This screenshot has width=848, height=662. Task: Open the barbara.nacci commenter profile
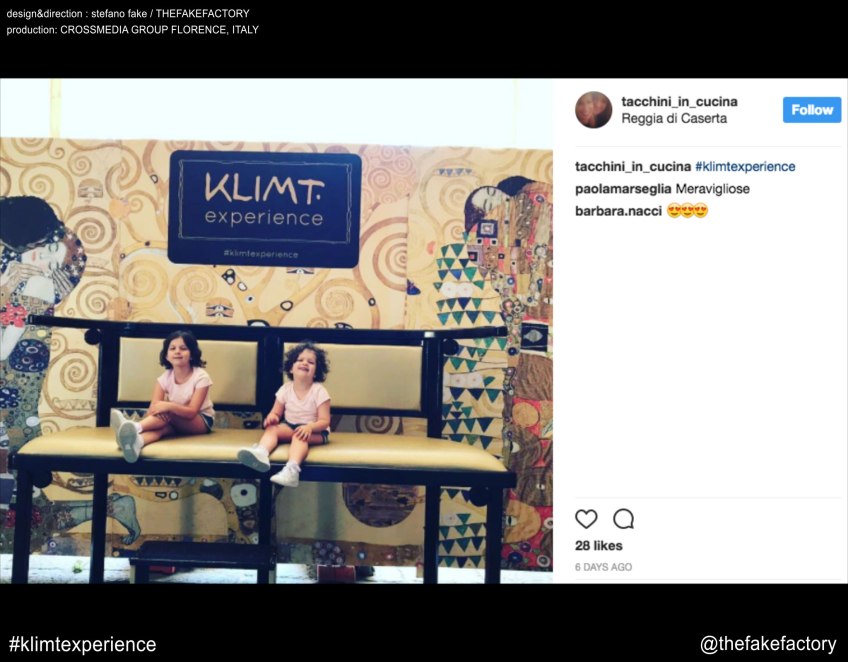point(618,211)
